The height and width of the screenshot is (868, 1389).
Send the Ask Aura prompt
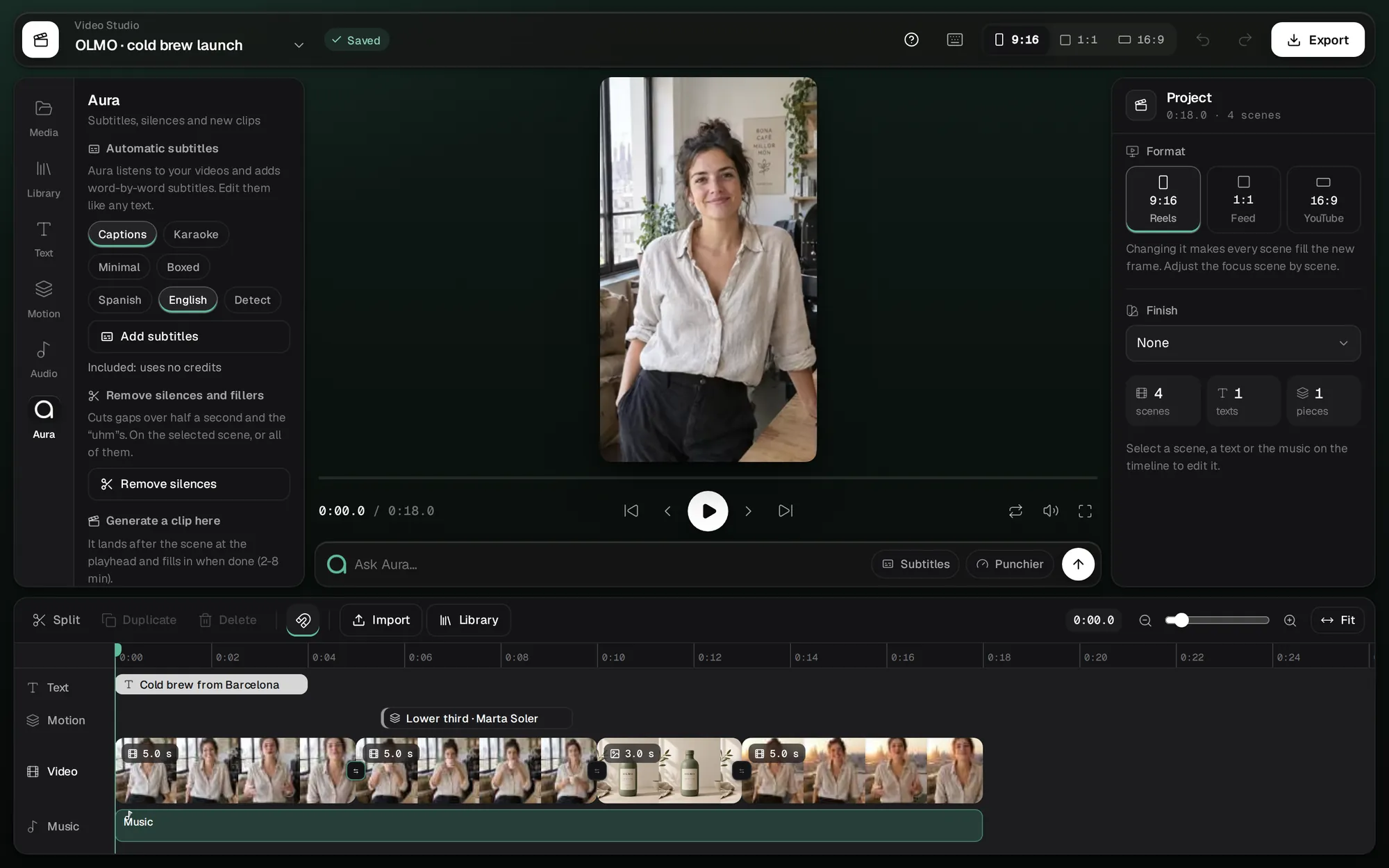[x=1078, y=564]
